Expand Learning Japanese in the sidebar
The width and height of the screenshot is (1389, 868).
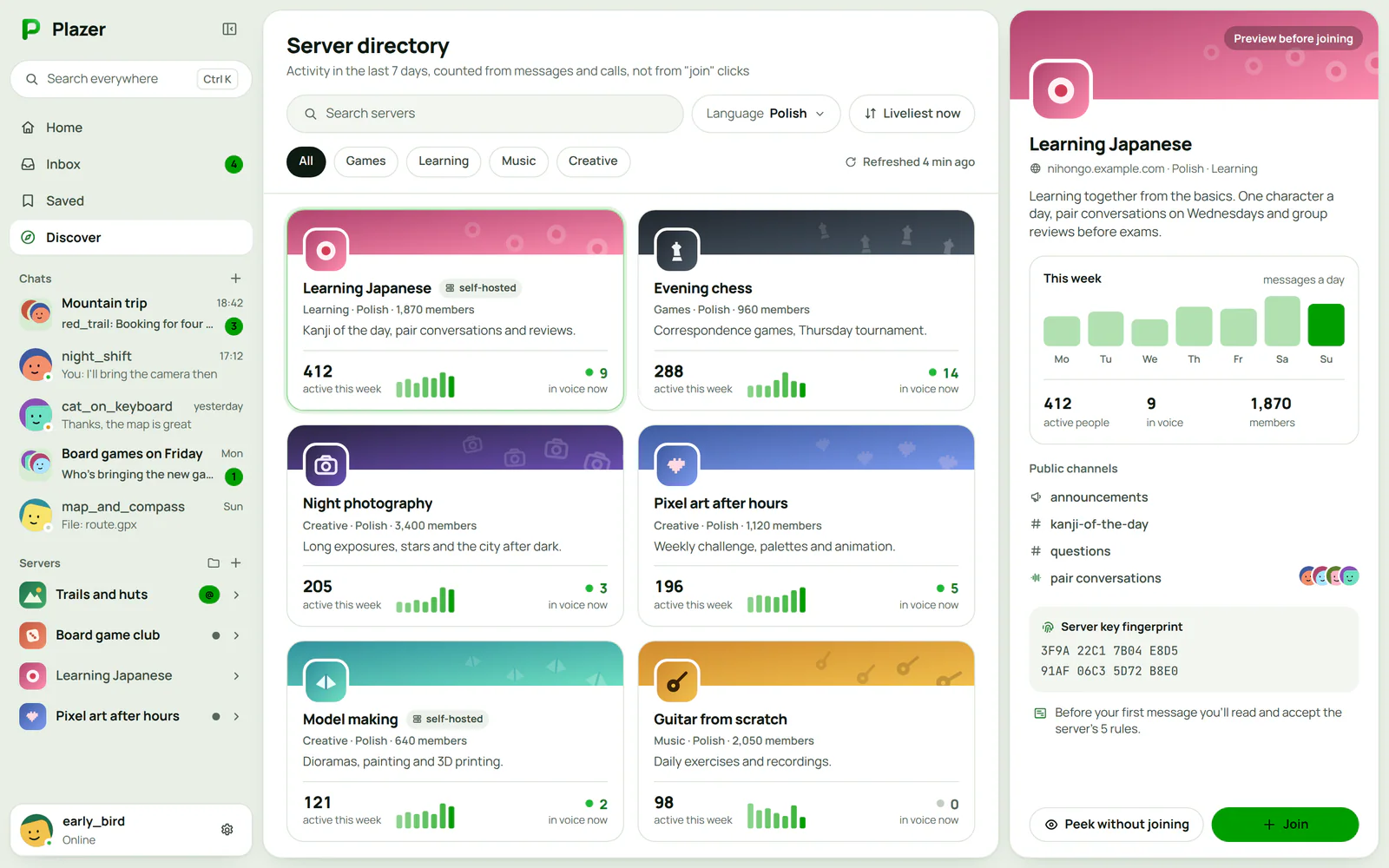pyautogui.click(x=236, y=675)
